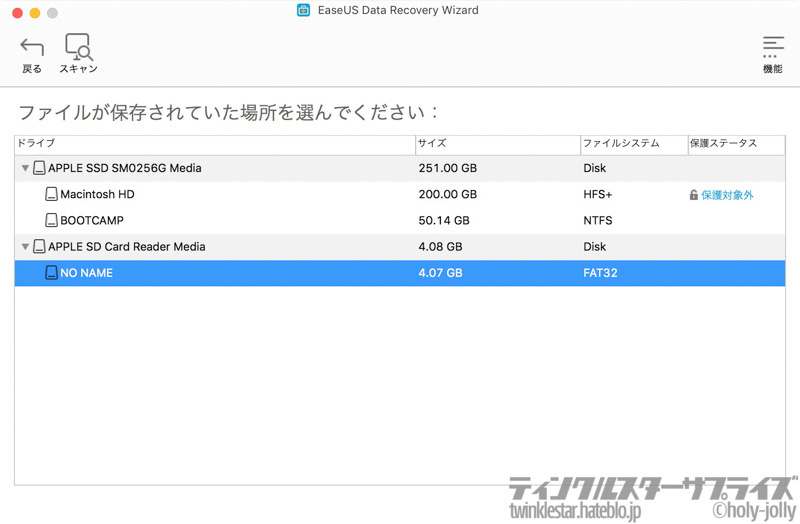Click the 50.14 GB size value
Image resolution: width=800 pixels, height=524 pixels.
point(444,220)
